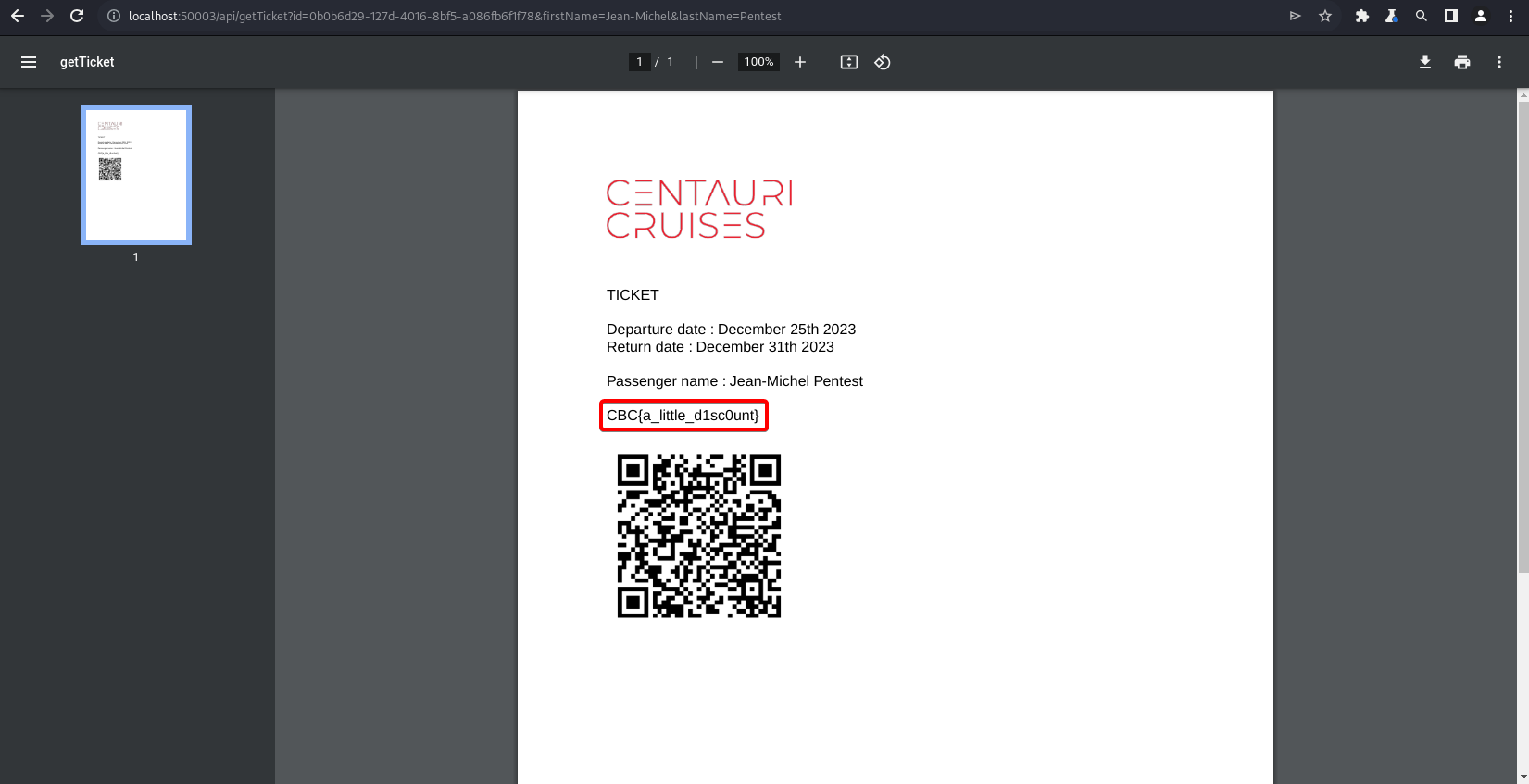
Task: Click the getTicket document title
Action: 87,62
